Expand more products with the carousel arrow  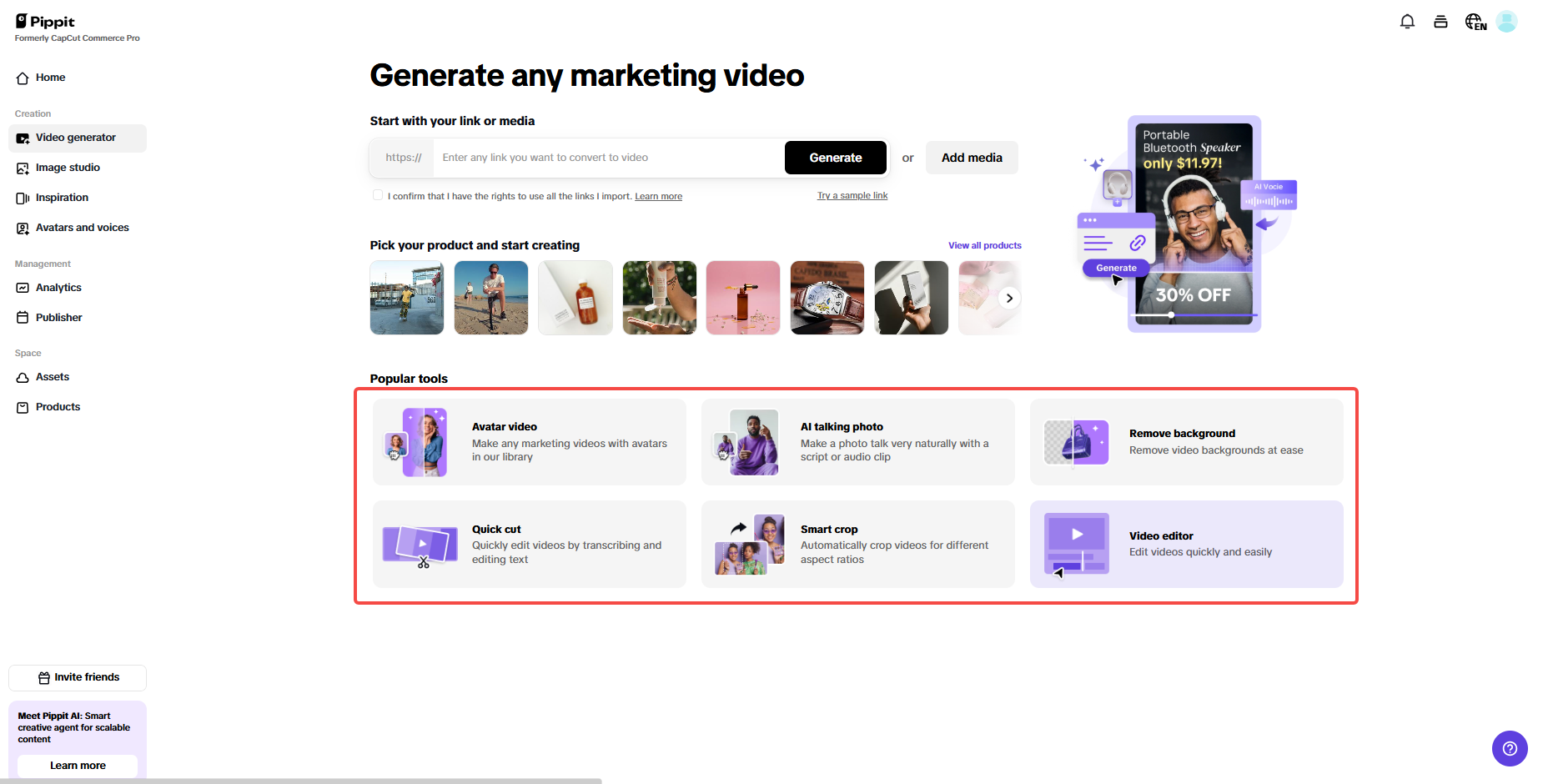pyautogui.click(x=1009, y=298)
